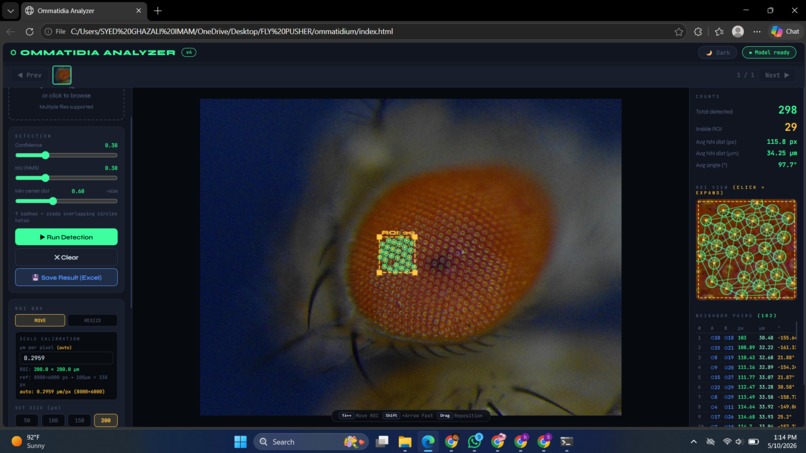Open the Windows Start menu
This screenshot has width=806, height=453.
point(240,442)
